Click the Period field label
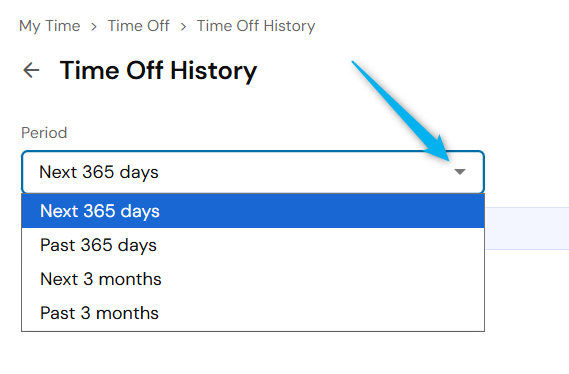The image size is (569, 374). click(x=44, y=133)
